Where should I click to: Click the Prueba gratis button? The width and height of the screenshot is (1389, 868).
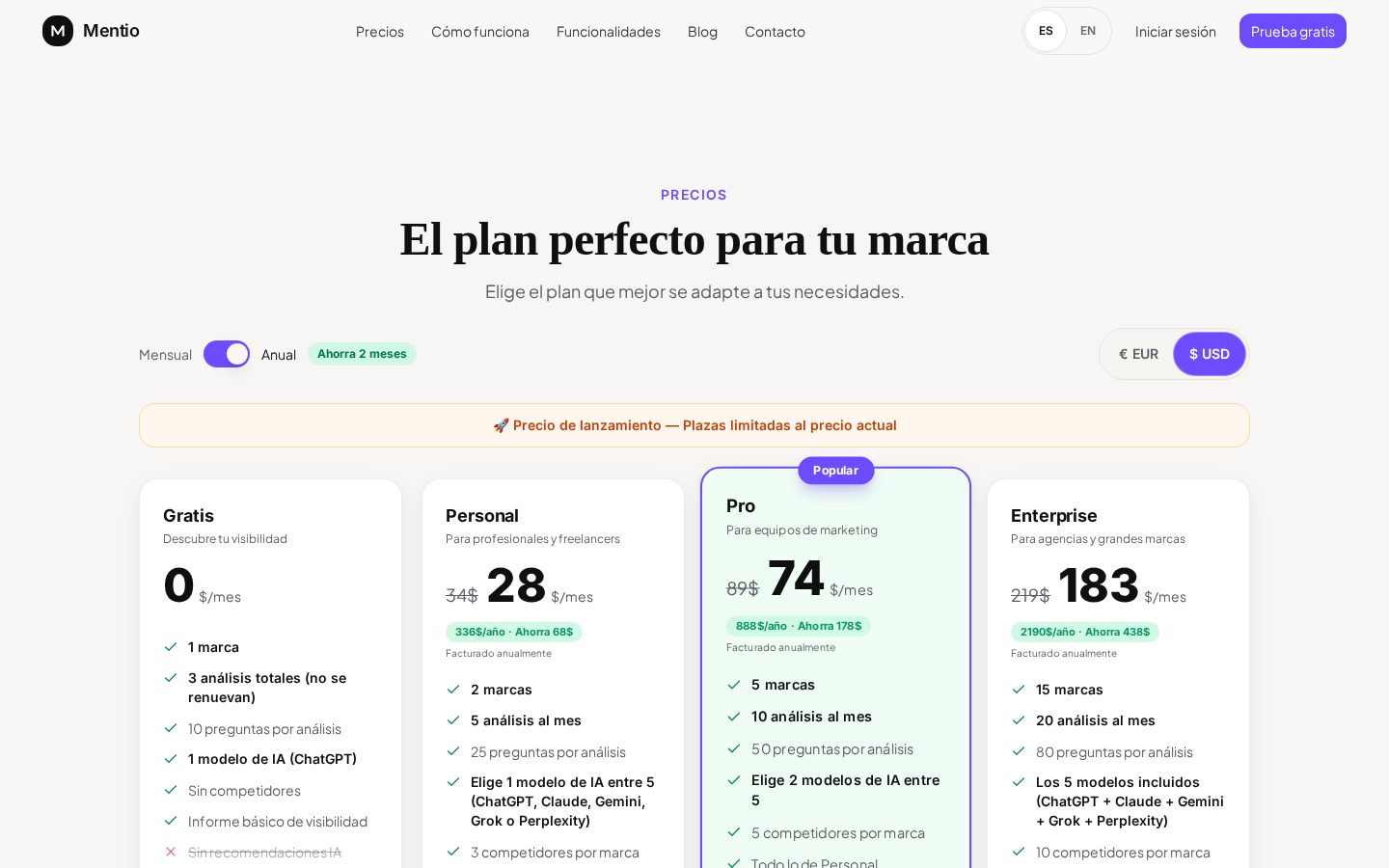[x=1293, y=31]
